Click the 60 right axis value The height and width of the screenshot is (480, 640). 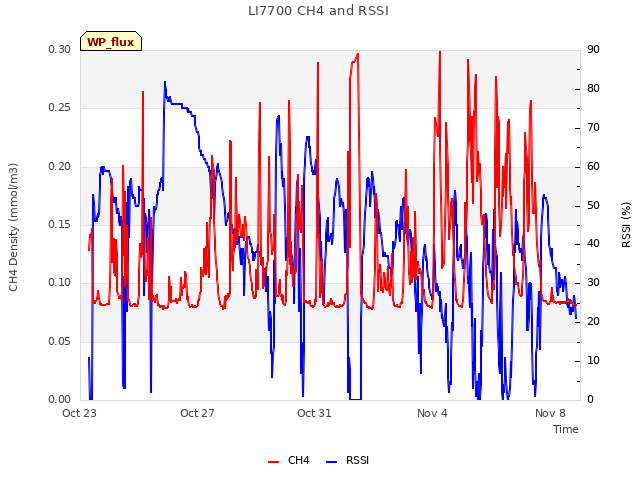tap(593, 167)
